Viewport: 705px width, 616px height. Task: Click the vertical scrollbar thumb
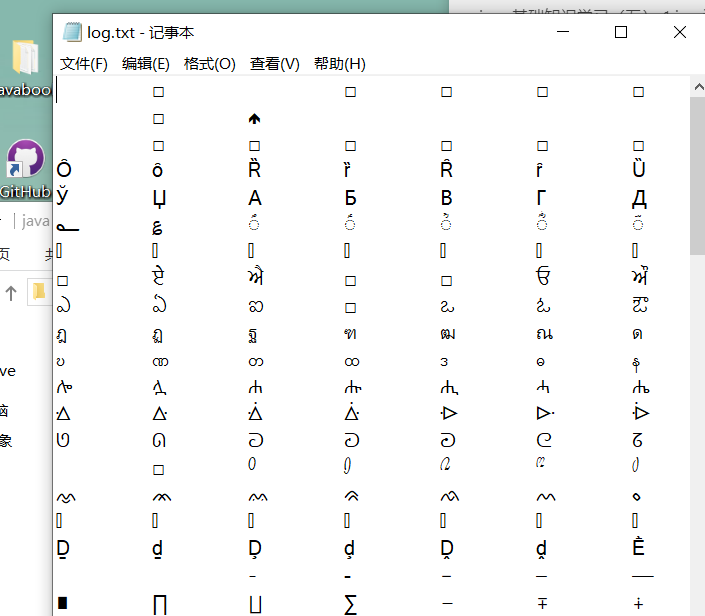tap(698, 175)
